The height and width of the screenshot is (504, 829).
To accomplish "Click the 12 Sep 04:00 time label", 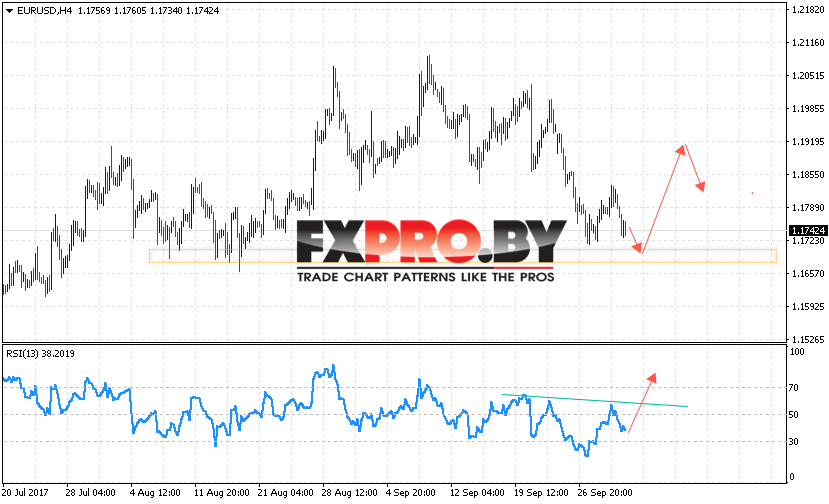I will point(477,492).
